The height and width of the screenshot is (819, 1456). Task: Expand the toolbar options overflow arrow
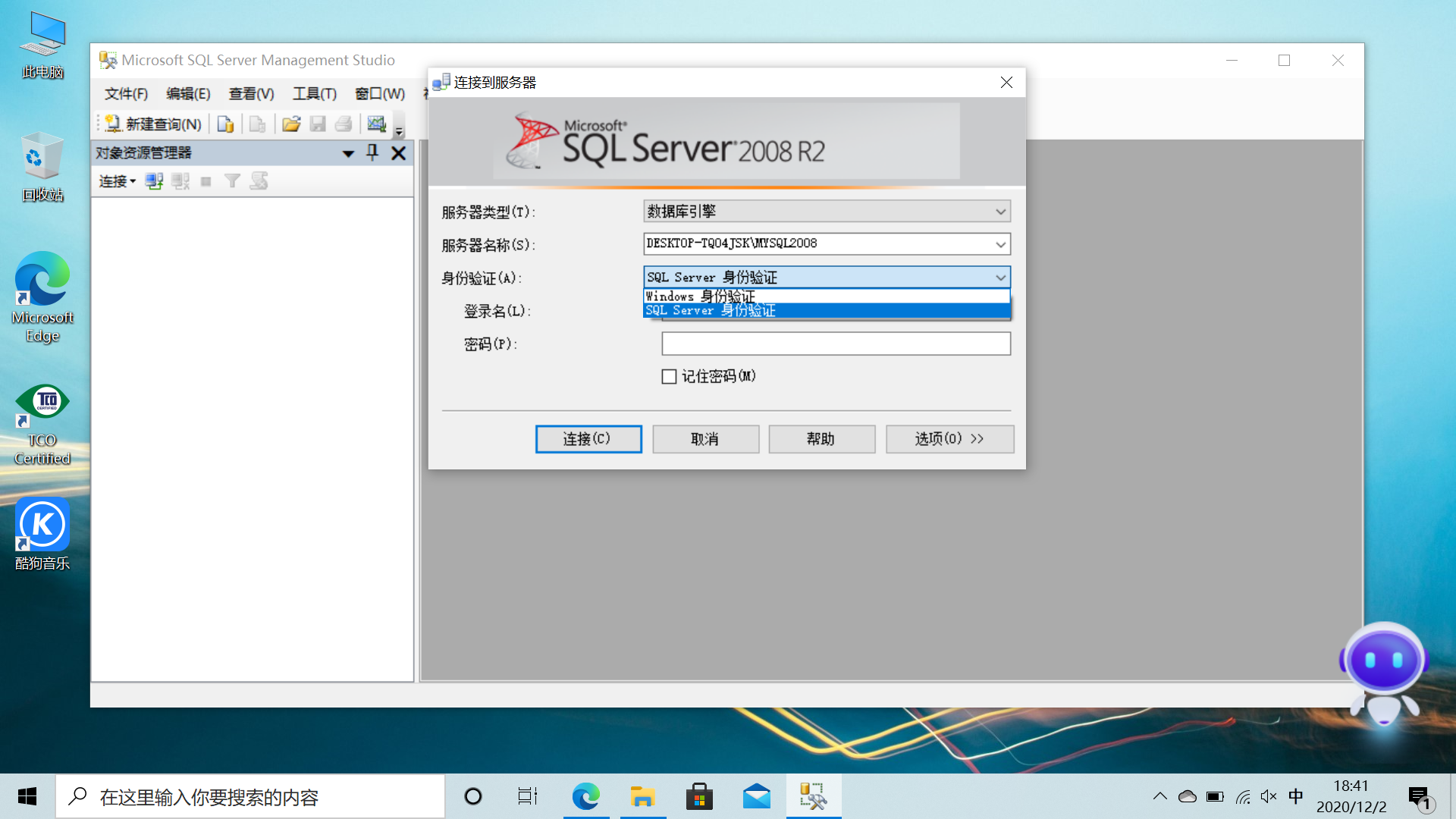pyautogui.click(x=399, y=126)
